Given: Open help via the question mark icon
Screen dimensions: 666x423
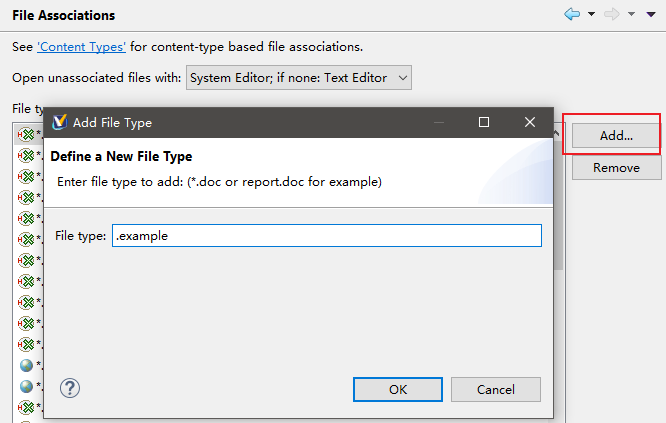Looking at the screenshot, I should coord(70,388).
